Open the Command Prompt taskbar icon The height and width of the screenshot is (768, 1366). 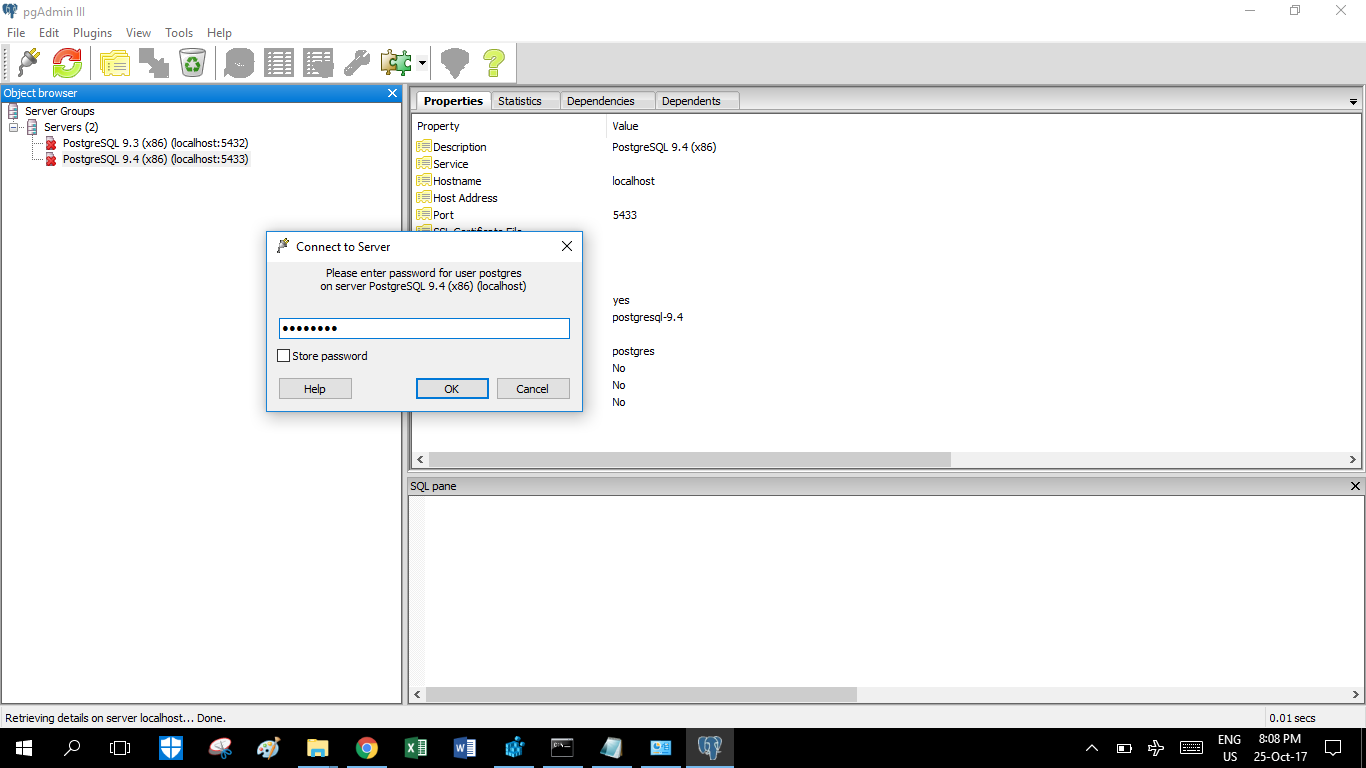coord(563,747)
